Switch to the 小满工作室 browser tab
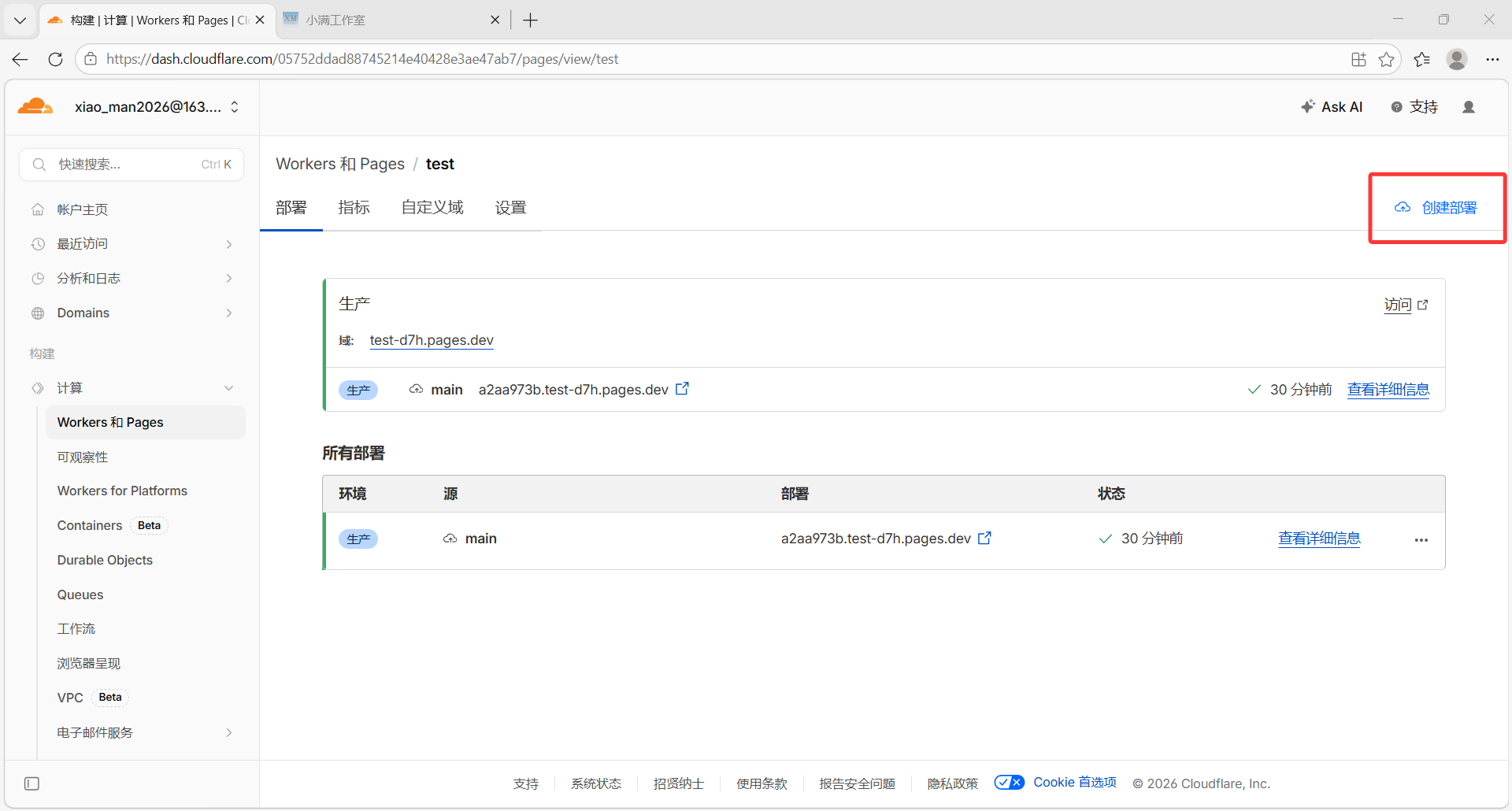This screenshot has height=811, width=1512. click(x=394, y=20)
